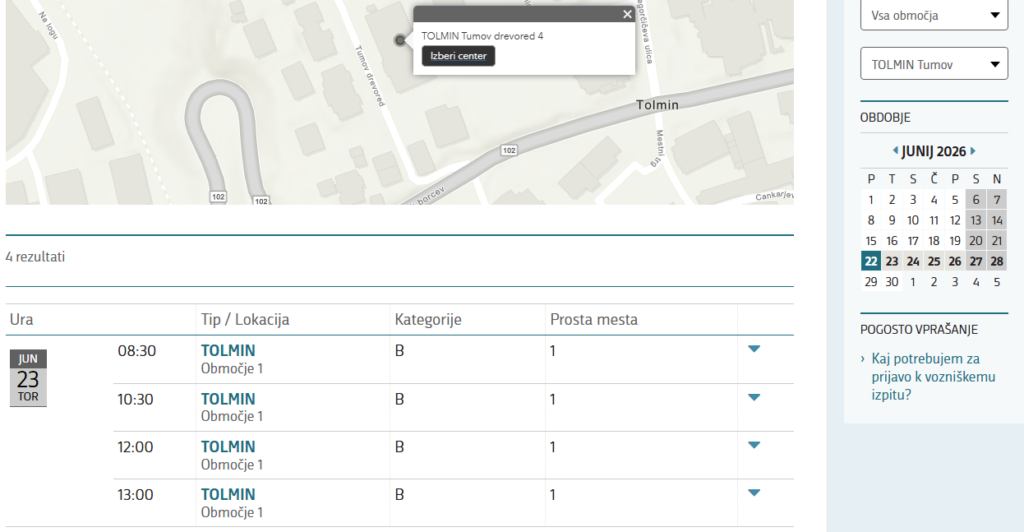Select June 22 in the calendar
Viewport: 1024px width, 532px height.
point(871,261)
